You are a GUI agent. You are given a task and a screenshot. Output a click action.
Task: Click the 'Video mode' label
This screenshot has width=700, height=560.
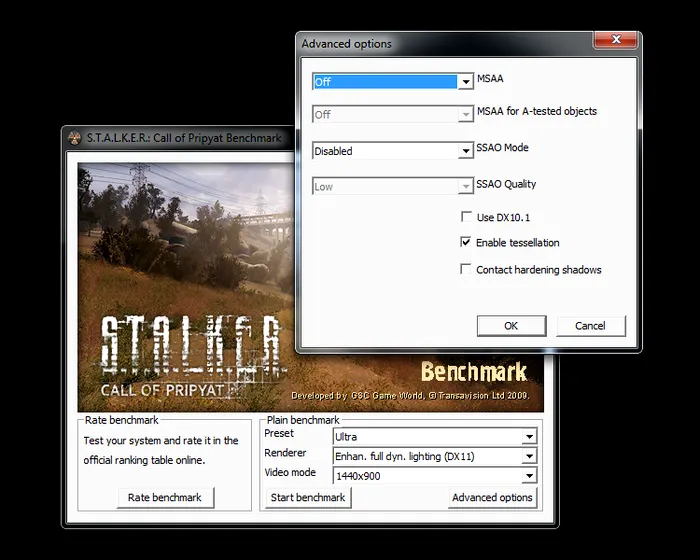click(290, 472)
